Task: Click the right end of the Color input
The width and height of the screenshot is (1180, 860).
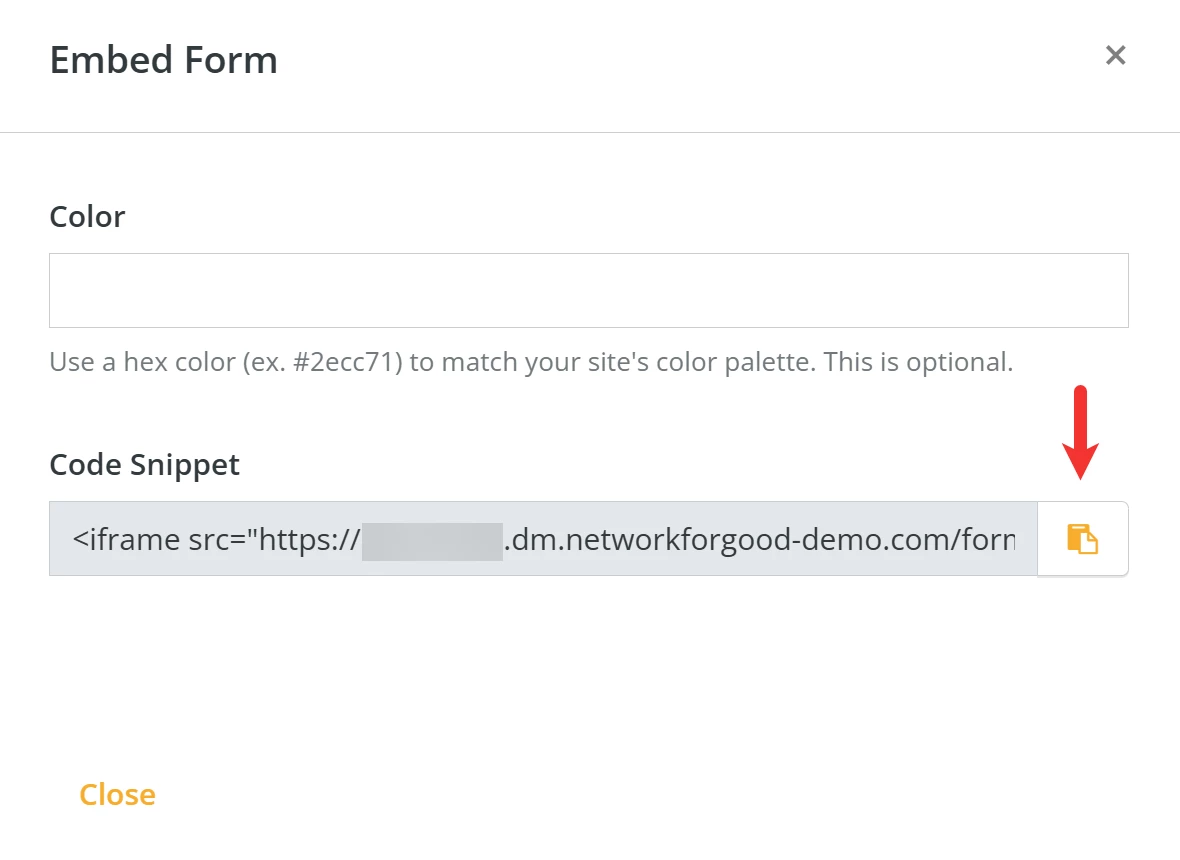Action: click(1100, 290)
